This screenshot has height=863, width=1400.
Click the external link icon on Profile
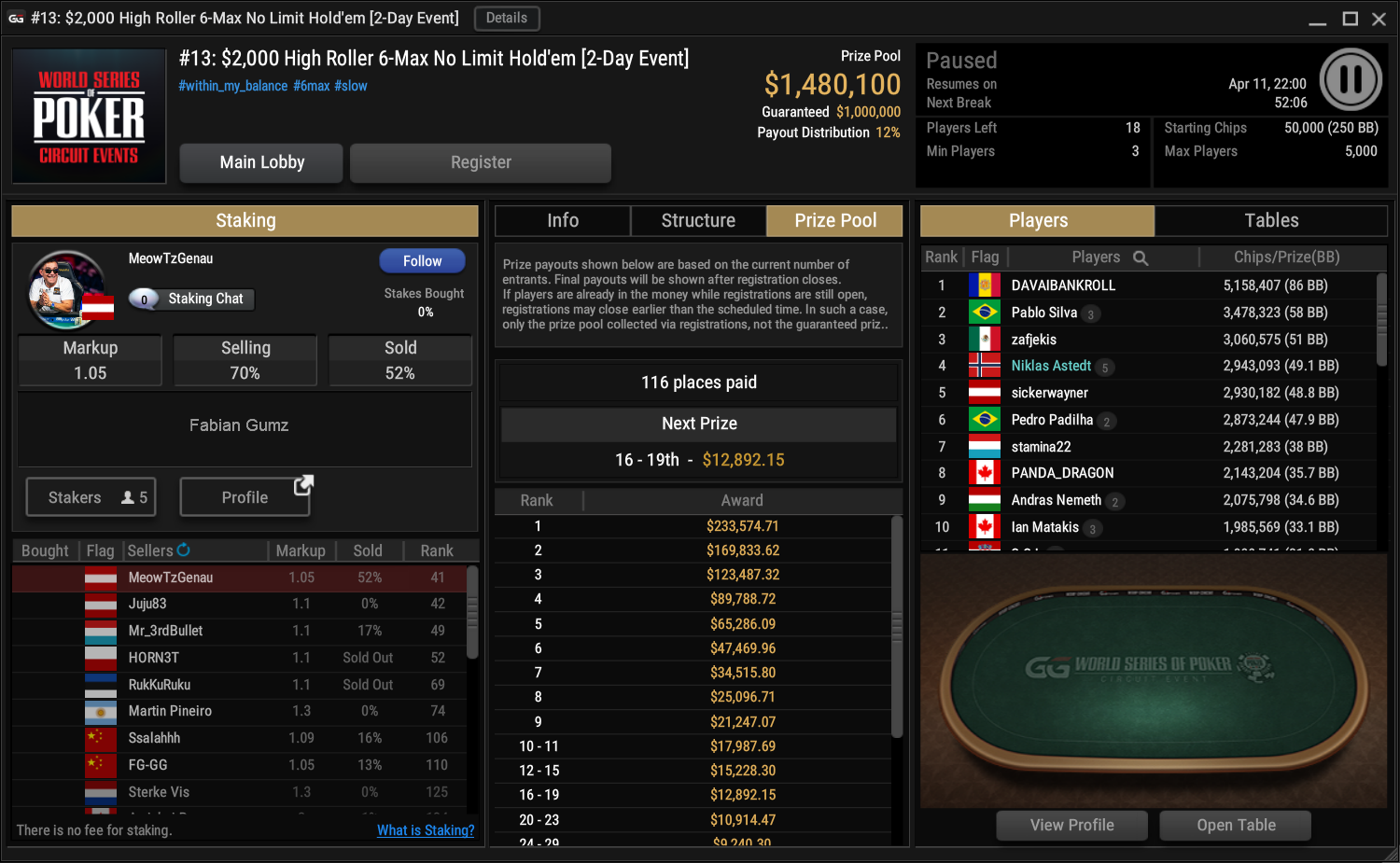(x=303, y=485)
